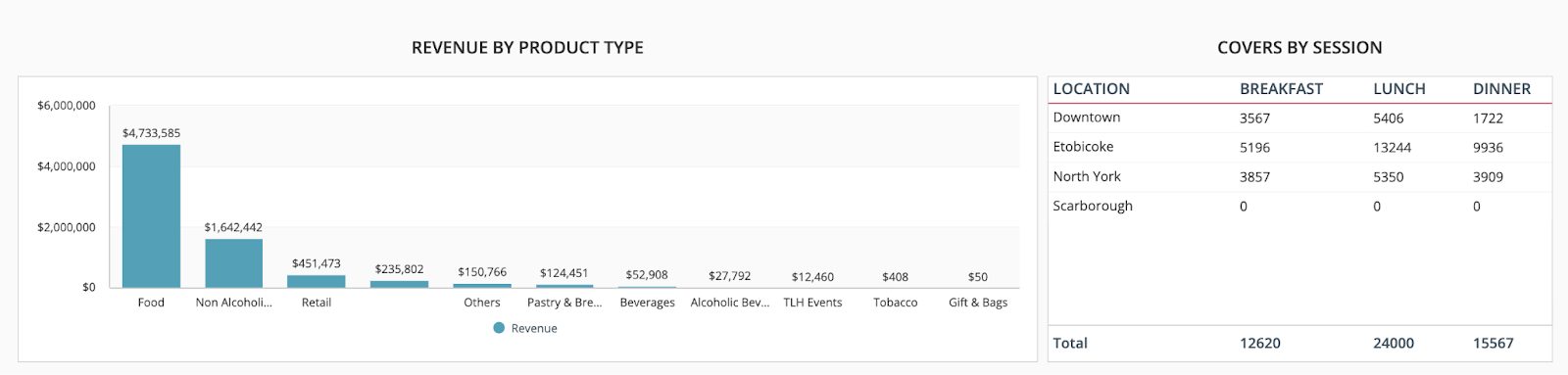Click the $235,802 unlabeled bar
This screenshot has height=375, width=1568.
click(399, 284)
